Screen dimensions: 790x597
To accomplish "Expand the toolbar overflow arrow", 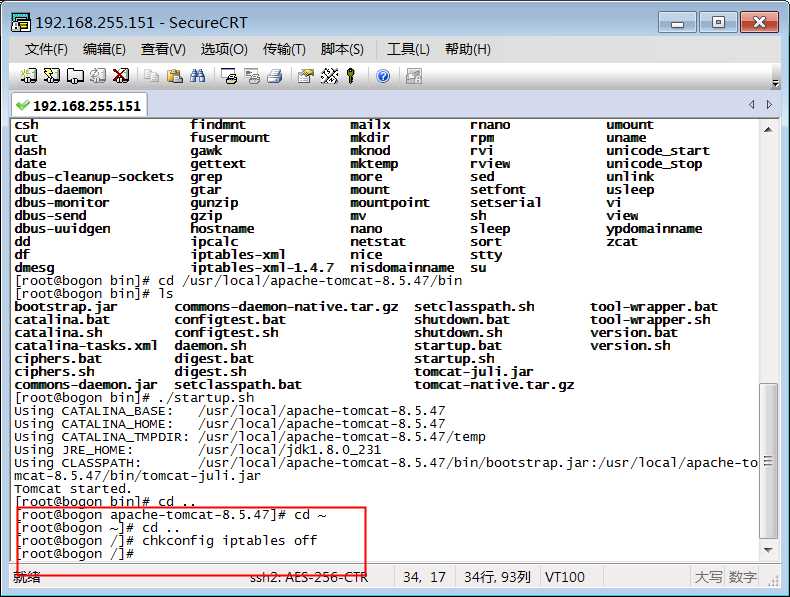I will (x=775, y=83).
